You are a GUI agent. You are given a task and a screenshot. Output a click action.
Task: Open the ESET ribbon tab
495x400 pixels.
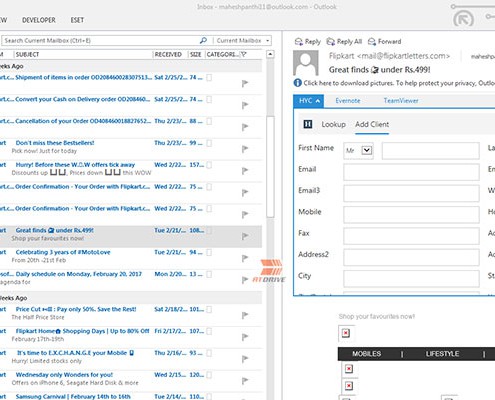(x=77, y=20)
